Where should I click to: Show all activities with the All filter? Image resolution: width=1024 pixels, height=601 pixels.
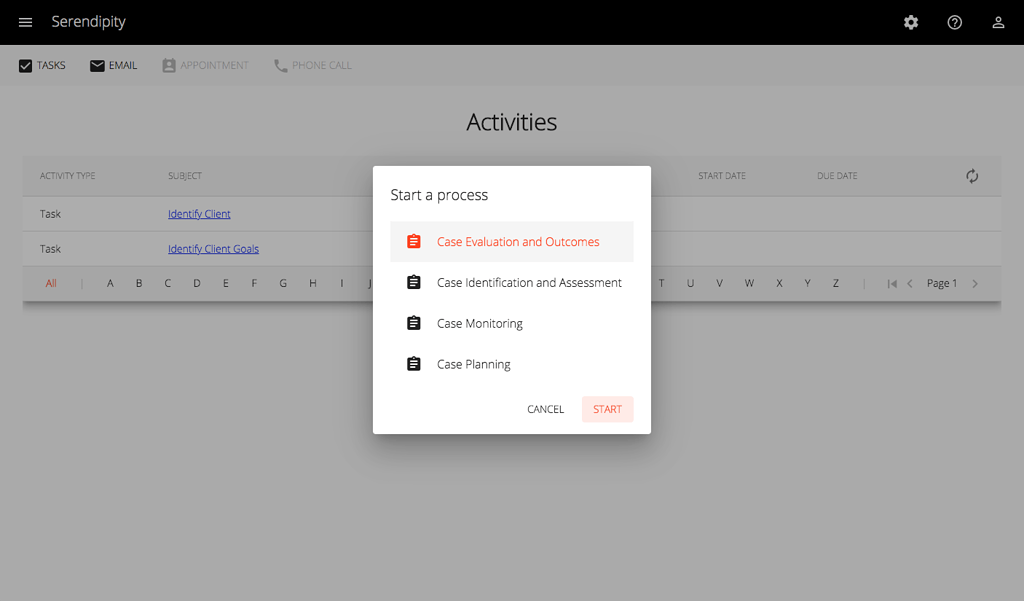(50, 283)
